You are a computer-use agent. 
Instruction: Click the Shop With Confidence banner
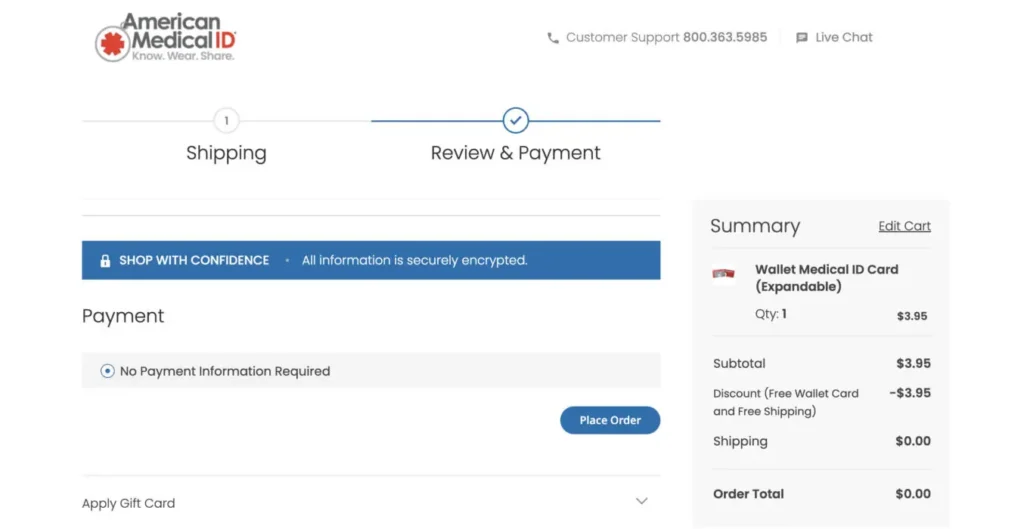pyautogui.click(x=371, y=260)
